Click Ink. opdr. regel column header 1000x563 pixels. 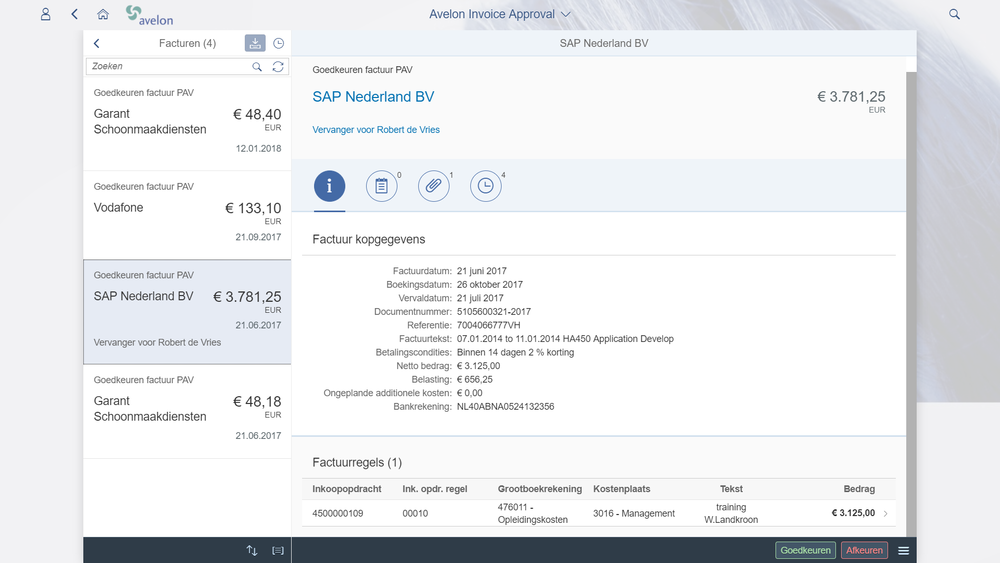[435, 489]
